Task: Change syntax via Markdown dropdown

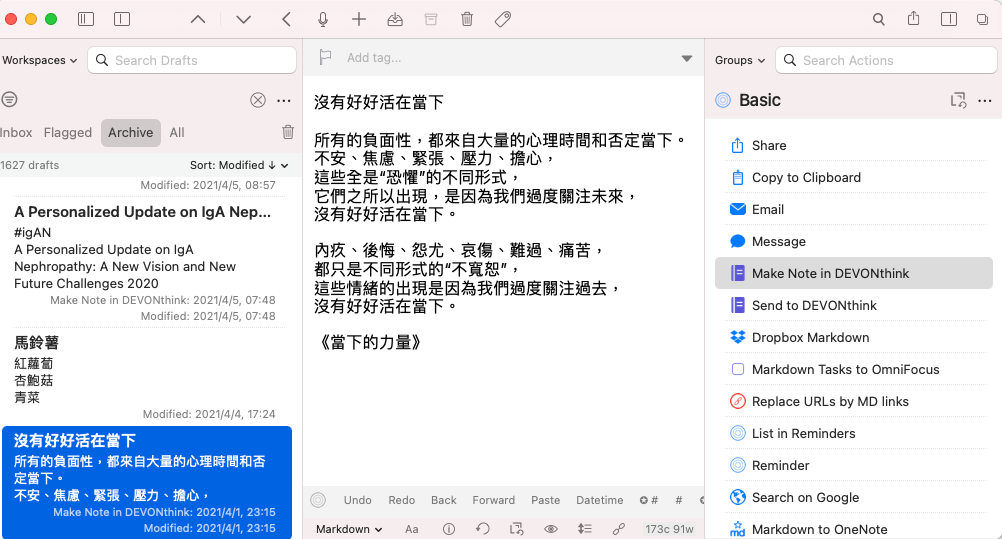Action: tap(349, 529)
